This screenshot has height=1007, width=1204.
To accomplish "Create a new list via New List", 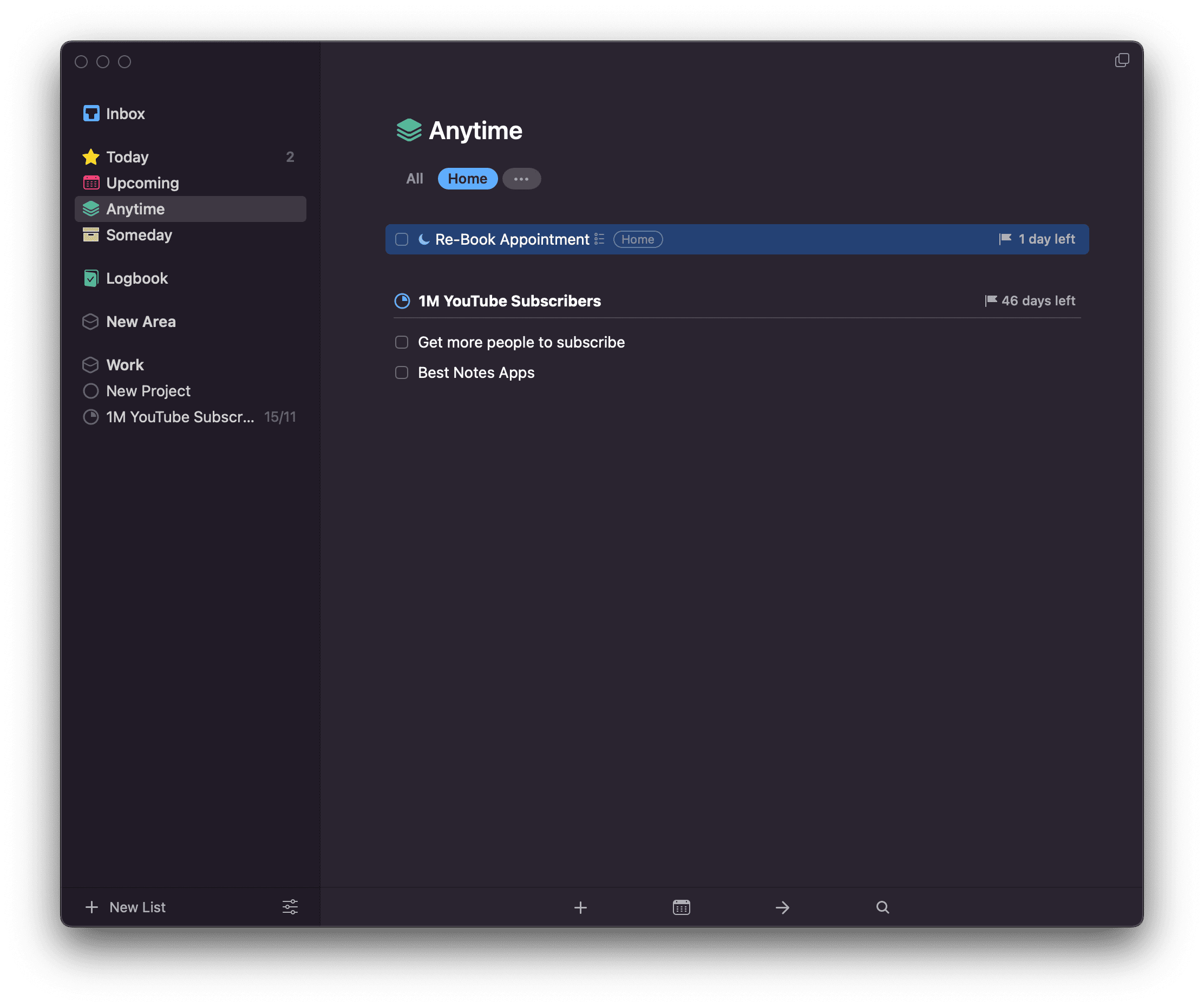I will [x=126, y=907].
